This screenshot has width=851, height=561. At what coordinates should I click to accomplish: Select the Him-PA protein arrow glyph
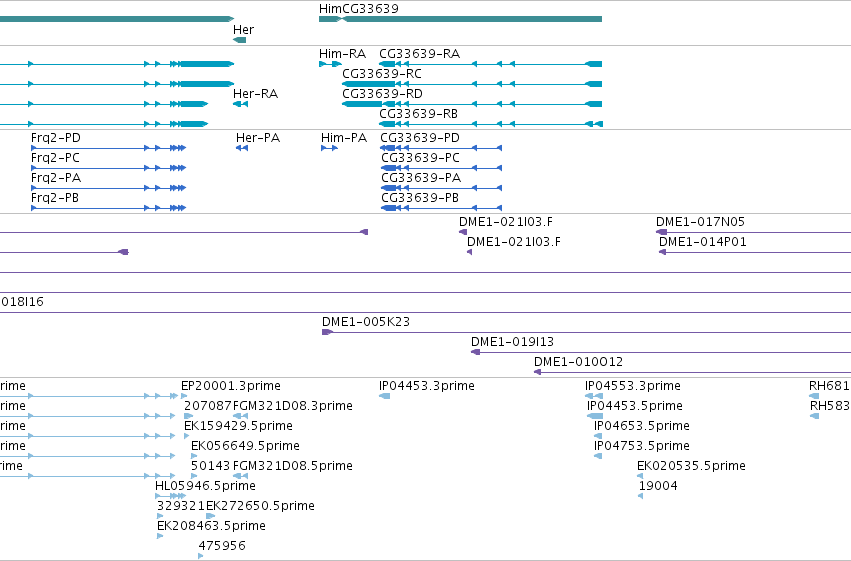(329, 148)
